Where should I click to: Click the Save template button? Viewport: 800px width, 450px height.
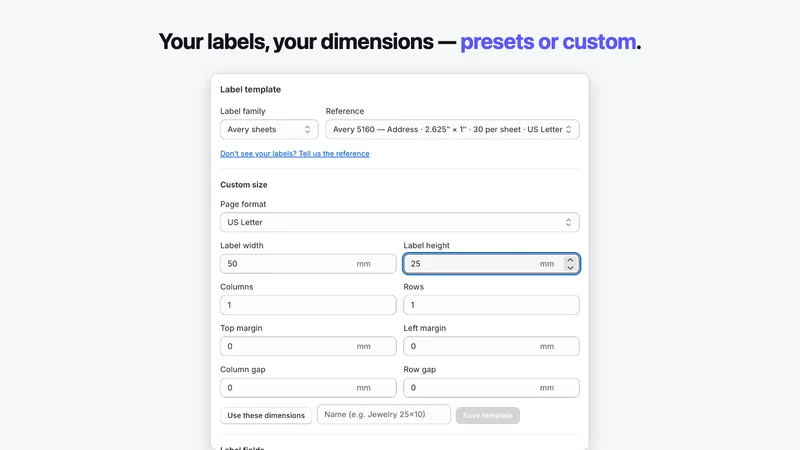tap(488, 415)
